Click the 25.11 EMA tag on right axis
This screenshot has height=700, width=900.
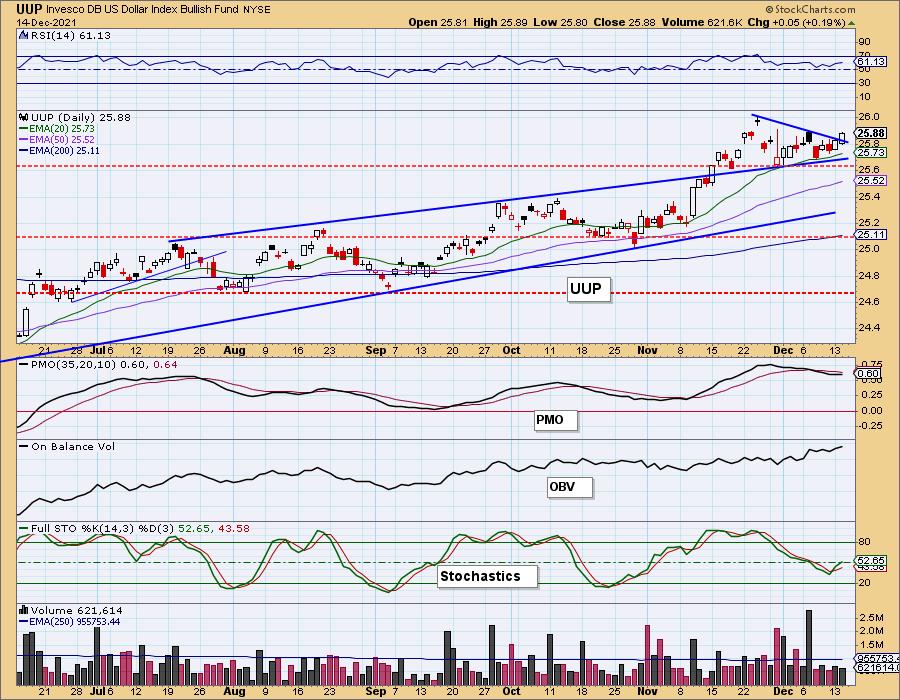871,234
